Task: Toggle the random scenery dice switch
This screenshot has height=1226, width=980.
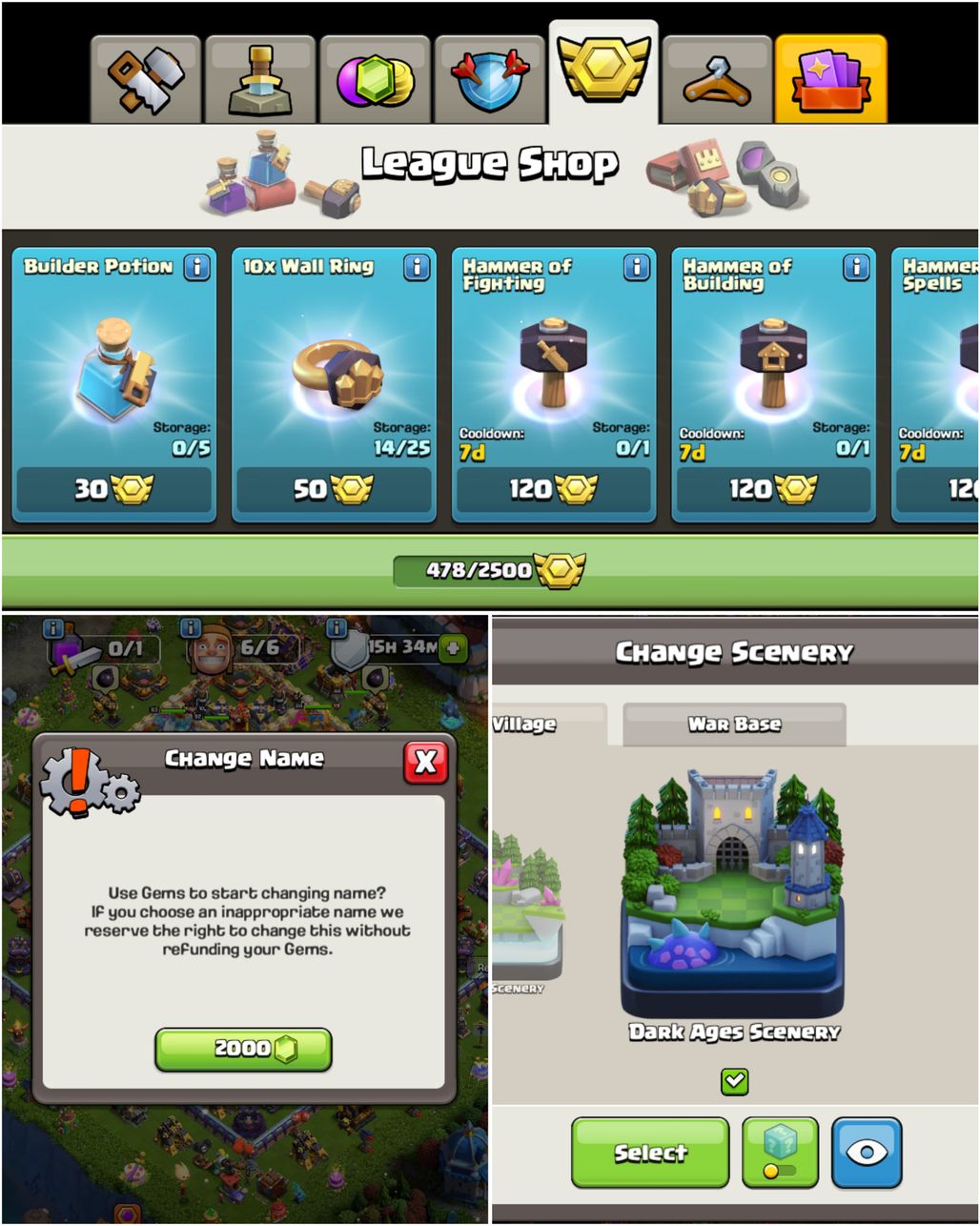Action: [x=780, y=1153]
